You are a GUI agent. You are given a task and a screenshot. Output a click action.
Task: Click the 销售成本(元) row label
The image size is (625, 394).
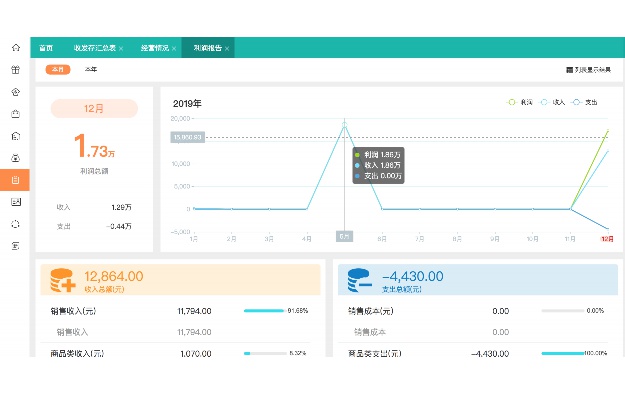pyautogui.click(x=370, y=311)
